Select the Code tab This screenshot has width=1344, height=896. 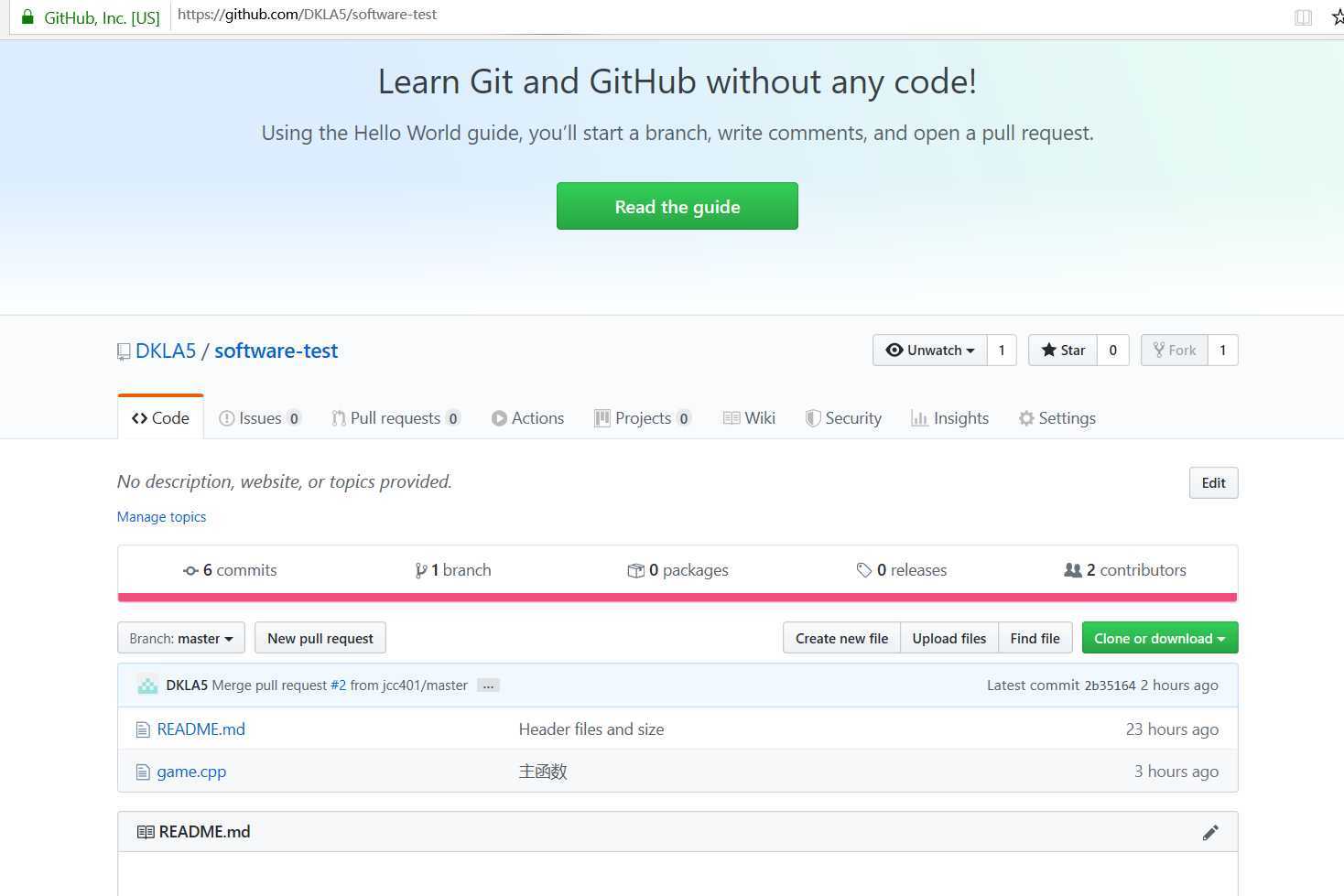(160, 417)
